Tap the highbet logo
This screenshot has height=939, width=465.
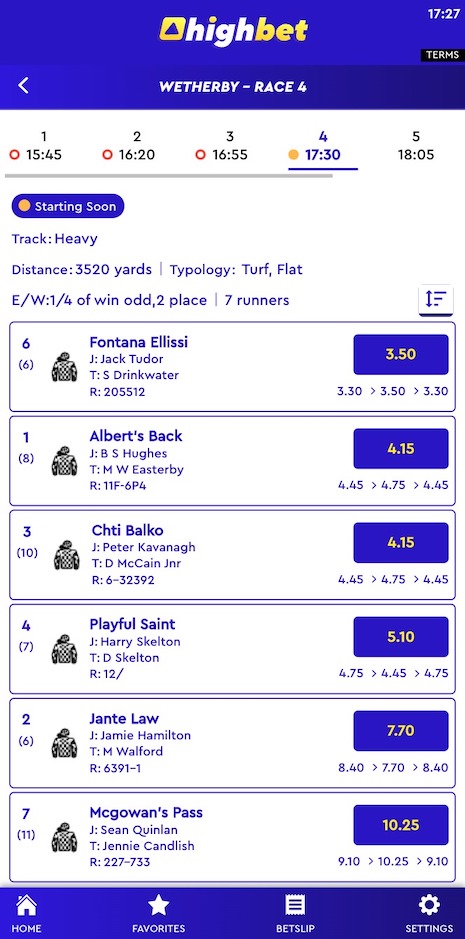233,31
